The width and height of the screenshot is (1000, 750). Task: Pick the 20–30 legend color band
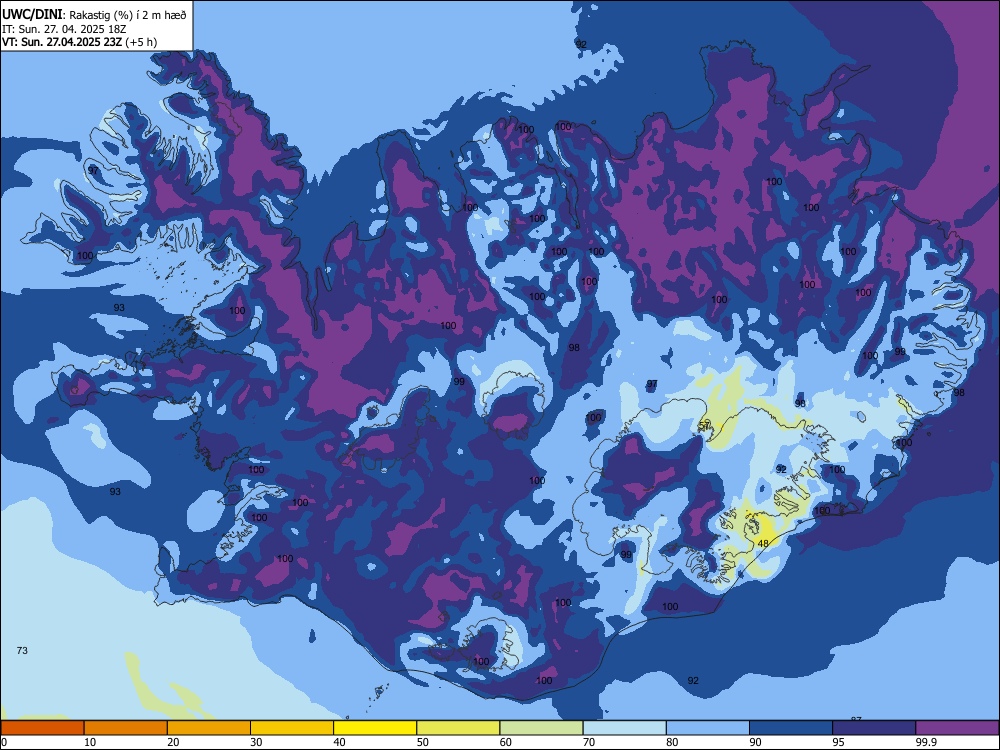click(x=209, y=728)
